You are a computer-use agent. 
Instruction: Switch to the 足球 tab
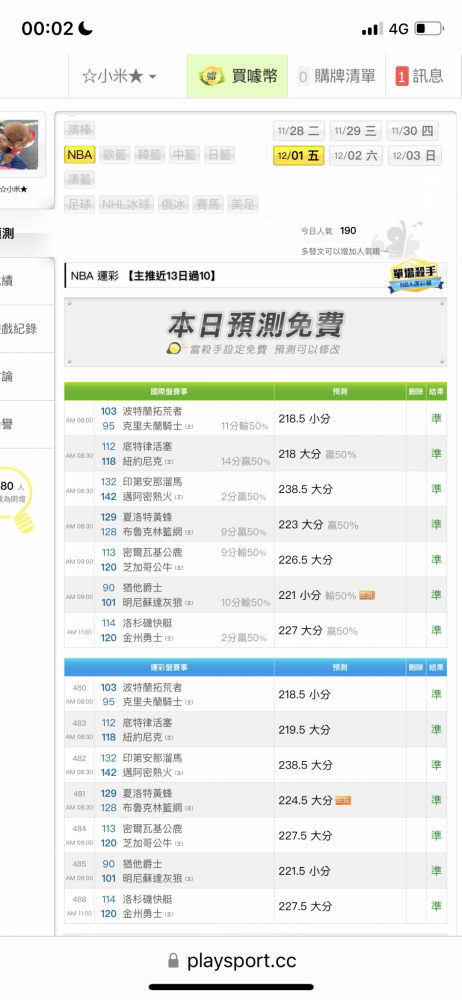[80, 204]
